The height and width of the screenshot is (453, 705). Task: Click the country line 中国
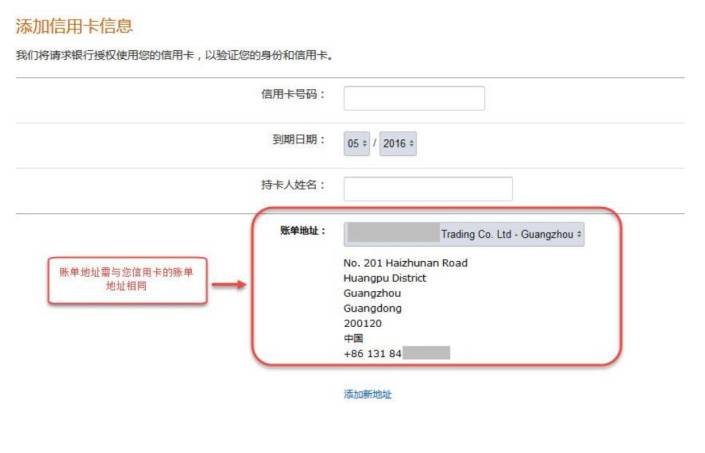353,338
